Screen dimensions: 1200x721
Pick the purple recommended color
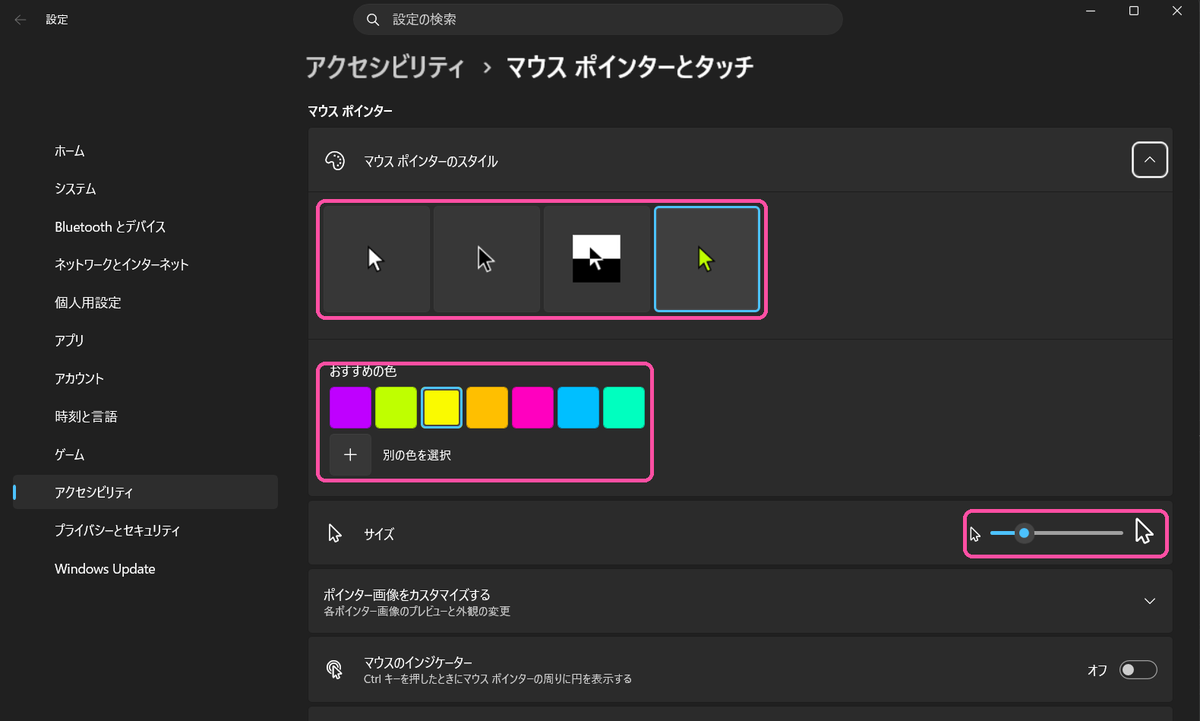pyautogui.click(x=350, y=408)
